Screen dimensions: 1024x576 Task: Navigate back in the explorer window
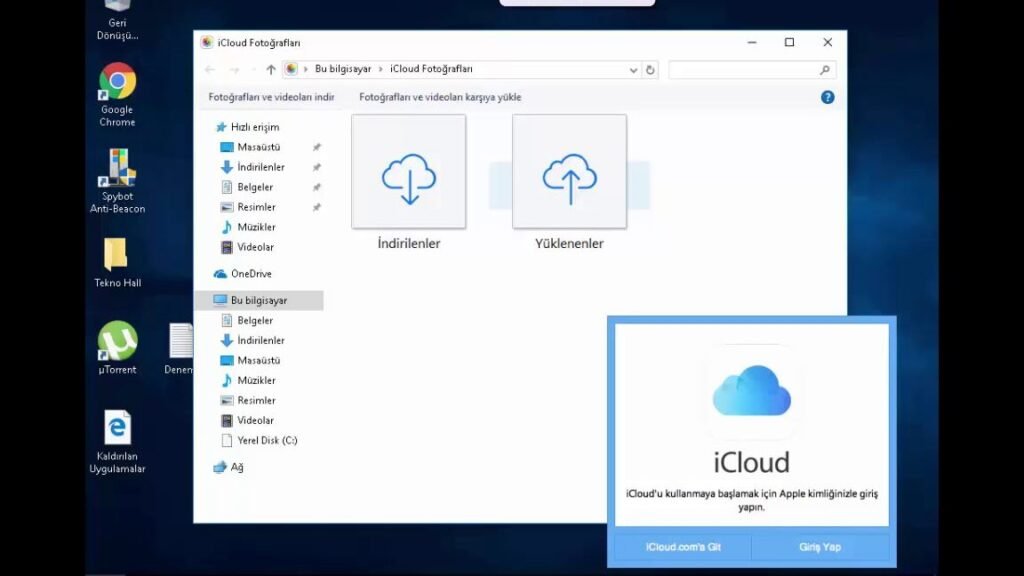tap(210, 69)
